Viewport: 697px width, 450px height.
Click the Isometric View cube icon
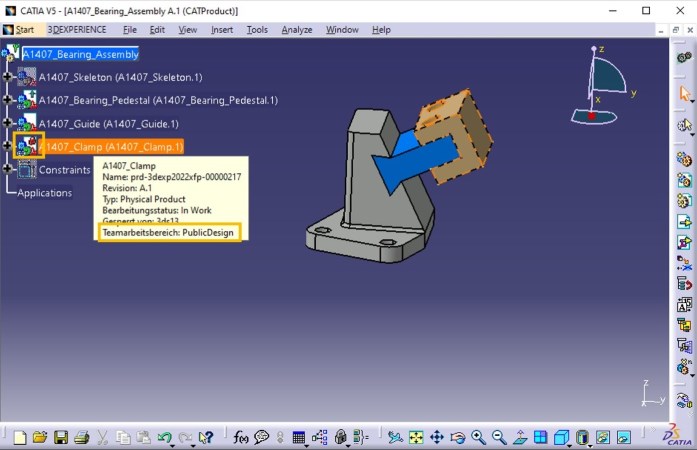point(561,438)
